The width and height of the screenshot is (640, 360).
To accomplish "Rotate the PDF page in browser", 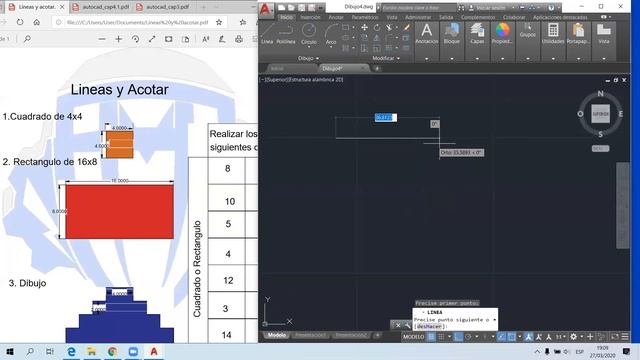I will point(135,39).
